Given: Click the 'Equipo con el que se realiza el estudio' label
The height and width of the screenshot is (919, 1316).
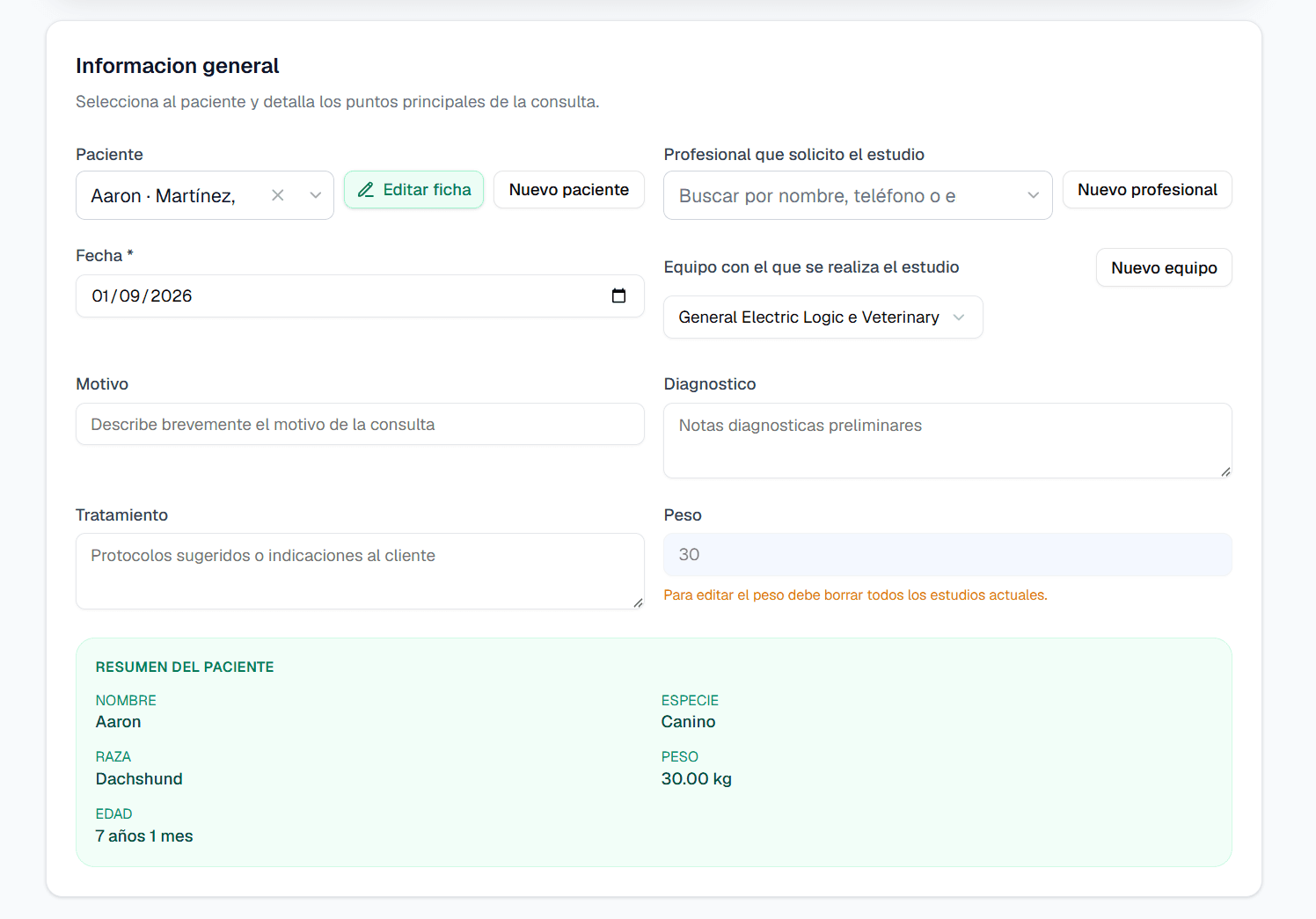Looking at the screenshot, I should click(x=811, y=267).
